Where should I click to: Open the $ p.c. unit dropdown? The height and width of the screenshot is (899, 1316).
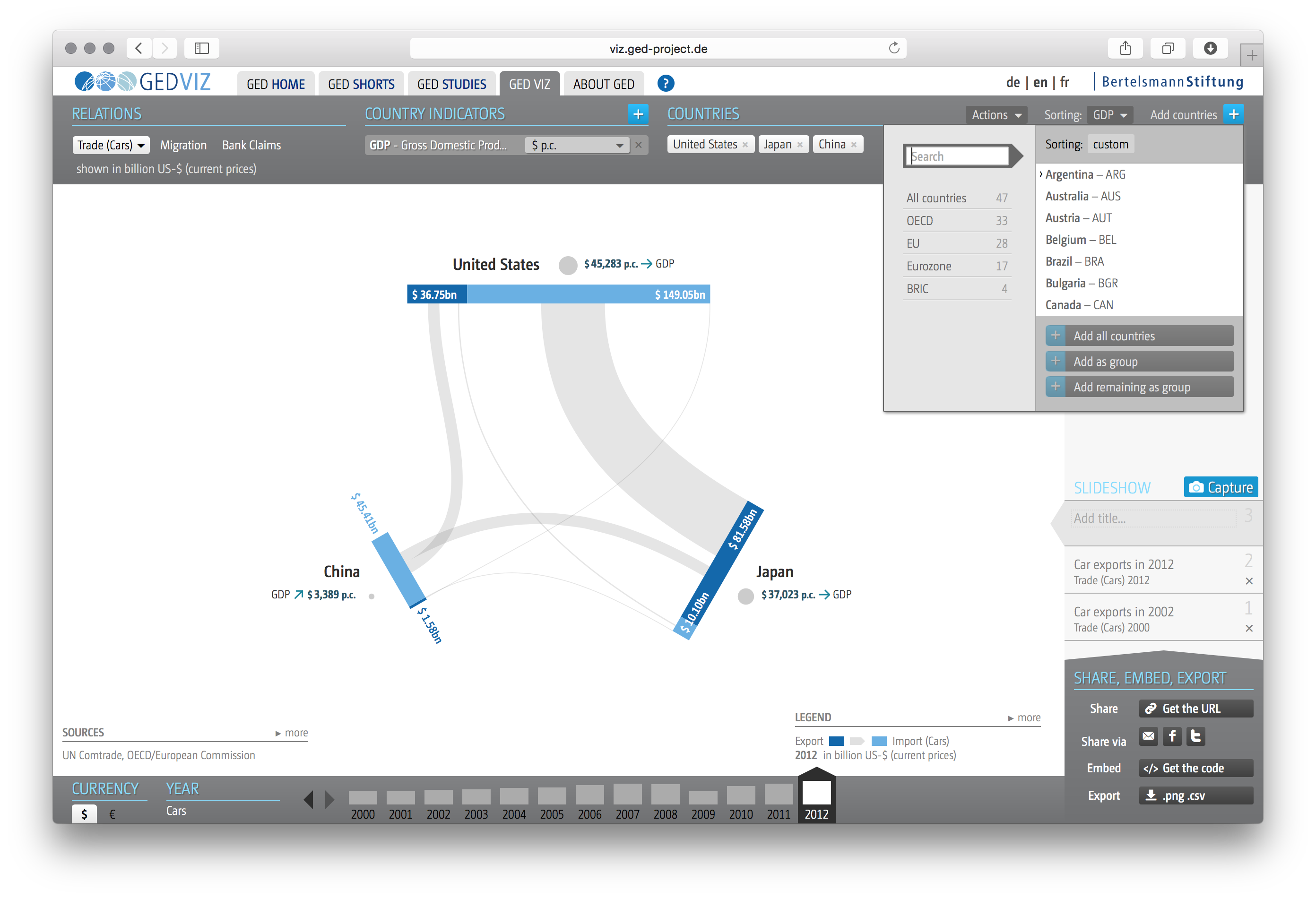click(577, 146)
